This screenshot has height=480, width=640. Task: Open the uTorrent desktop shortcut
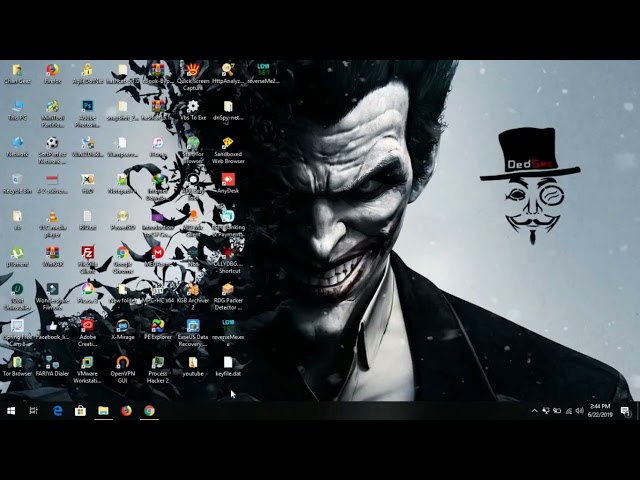(17, 257)
